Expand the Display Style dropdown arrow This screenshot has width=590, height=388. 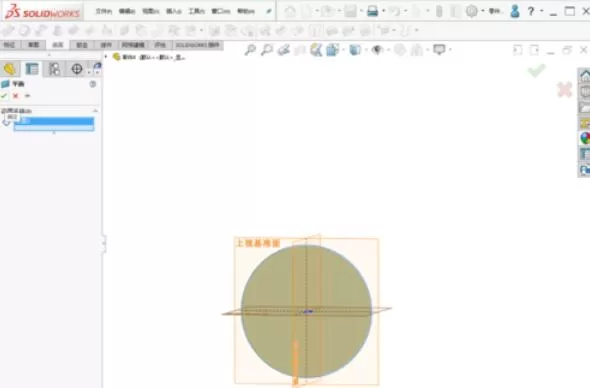click(366, 50)
